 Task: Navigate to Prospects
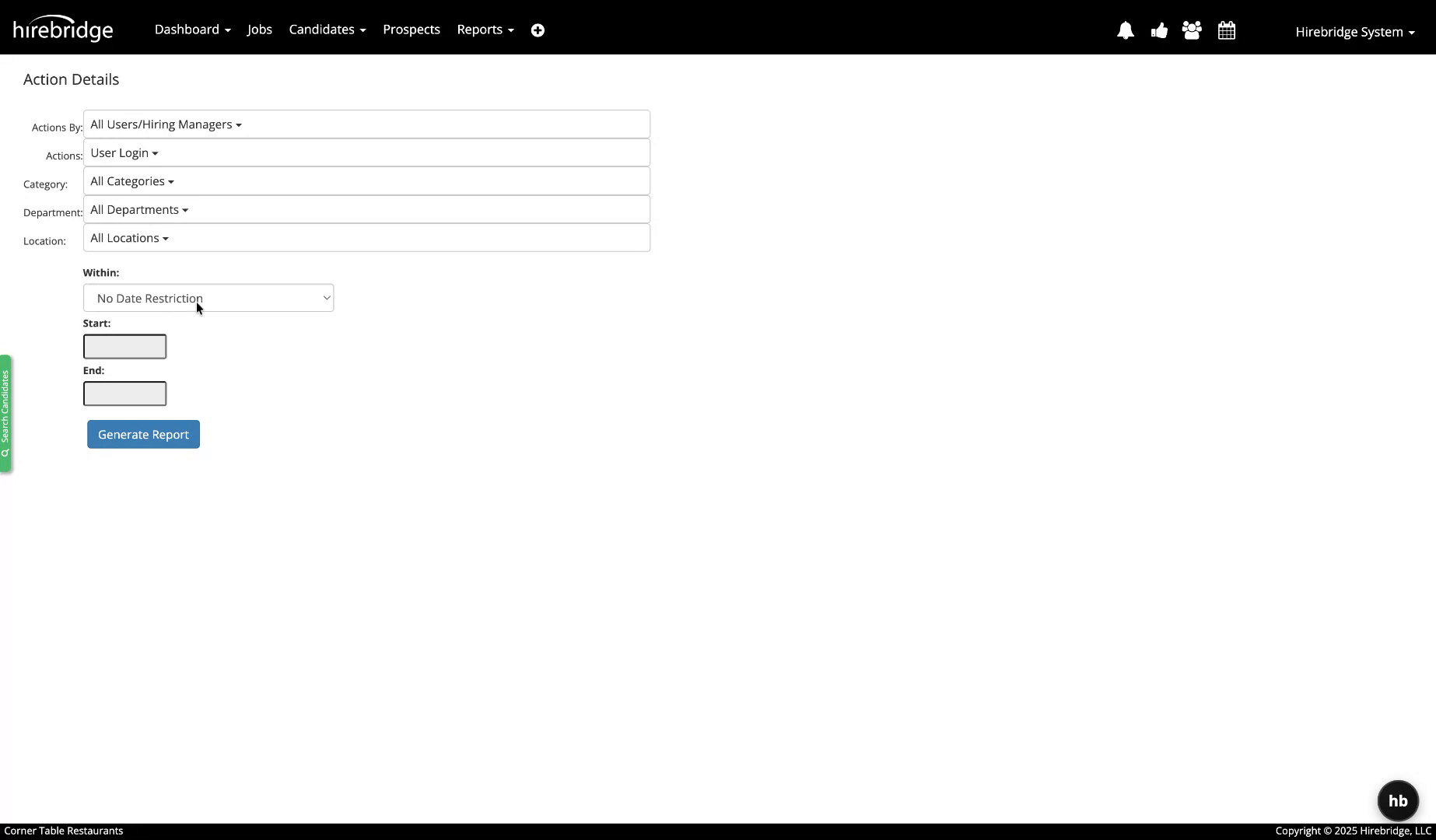coord(411,29)
